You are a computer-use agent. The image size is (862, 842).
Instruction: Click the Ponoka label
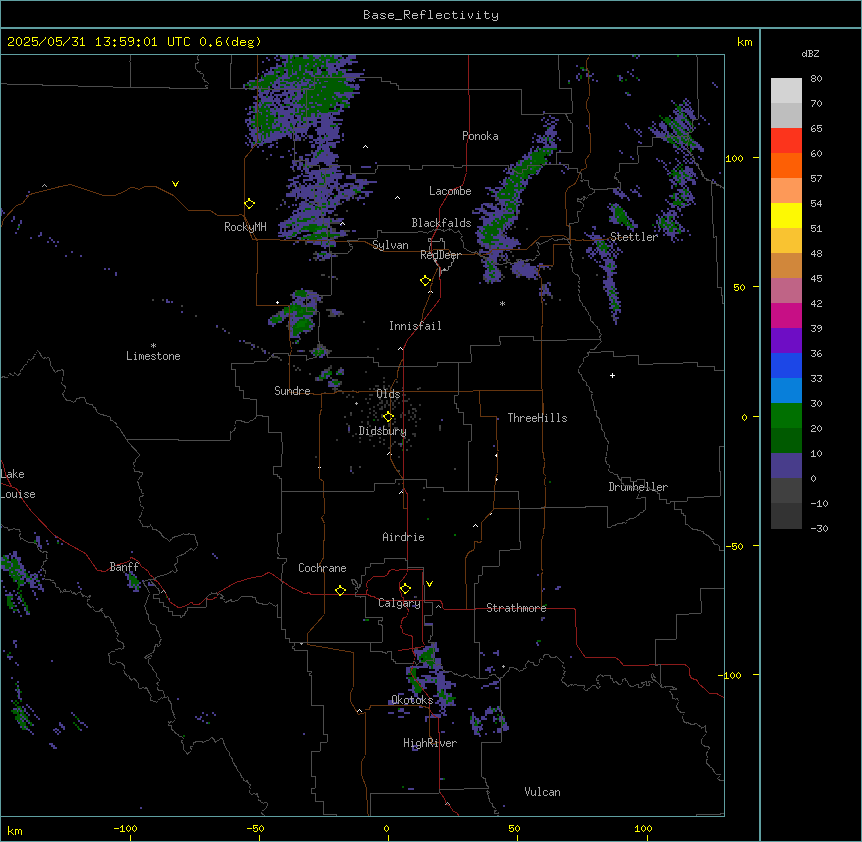coord(480,136)
